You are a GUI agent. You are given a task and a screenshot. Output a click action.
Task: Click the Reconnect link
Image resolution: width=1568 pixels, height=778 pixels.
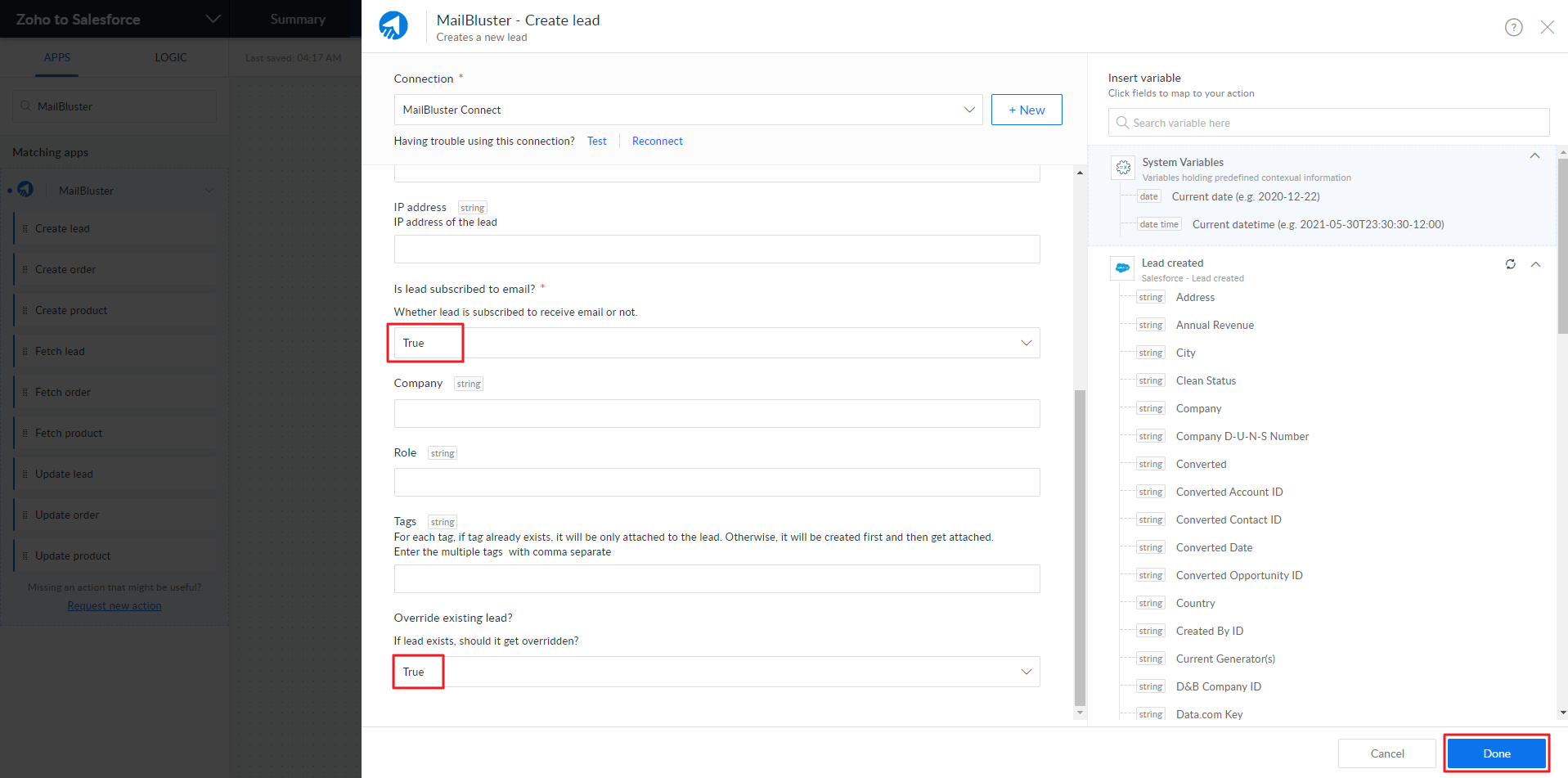(x=657, y=141)
